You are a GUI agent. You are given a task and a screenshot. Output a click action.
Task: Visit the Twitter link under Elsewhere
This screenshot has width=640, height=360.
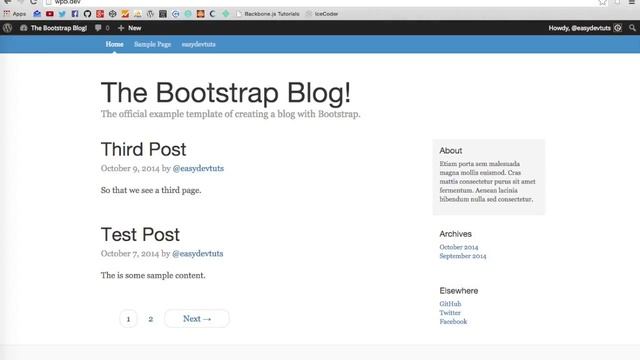pyautogui.click(x=450, y=313)
